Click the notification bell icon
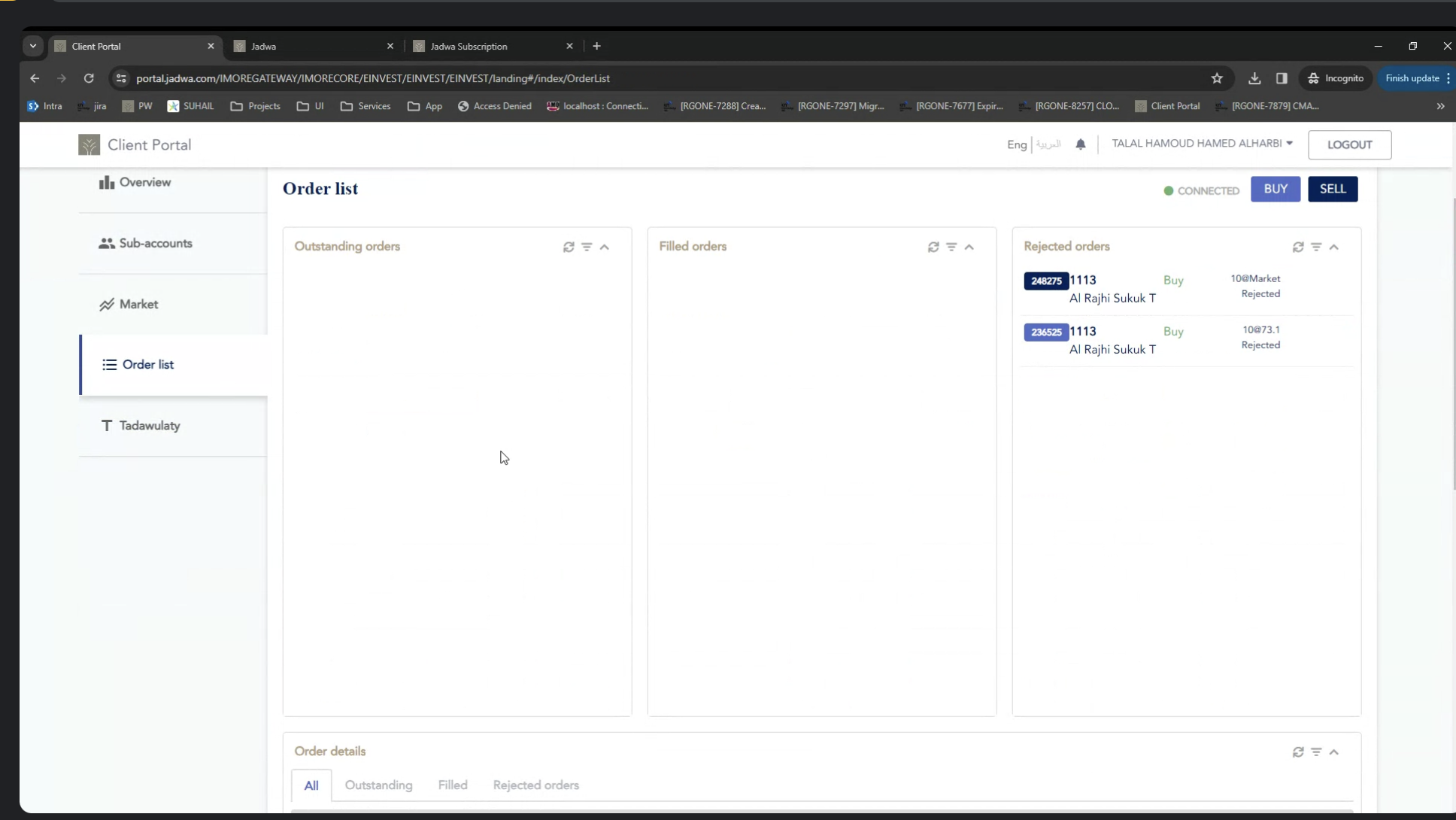Image resolution: width=1456 pixels, height=820 pixels. (x=1081, y=144)
